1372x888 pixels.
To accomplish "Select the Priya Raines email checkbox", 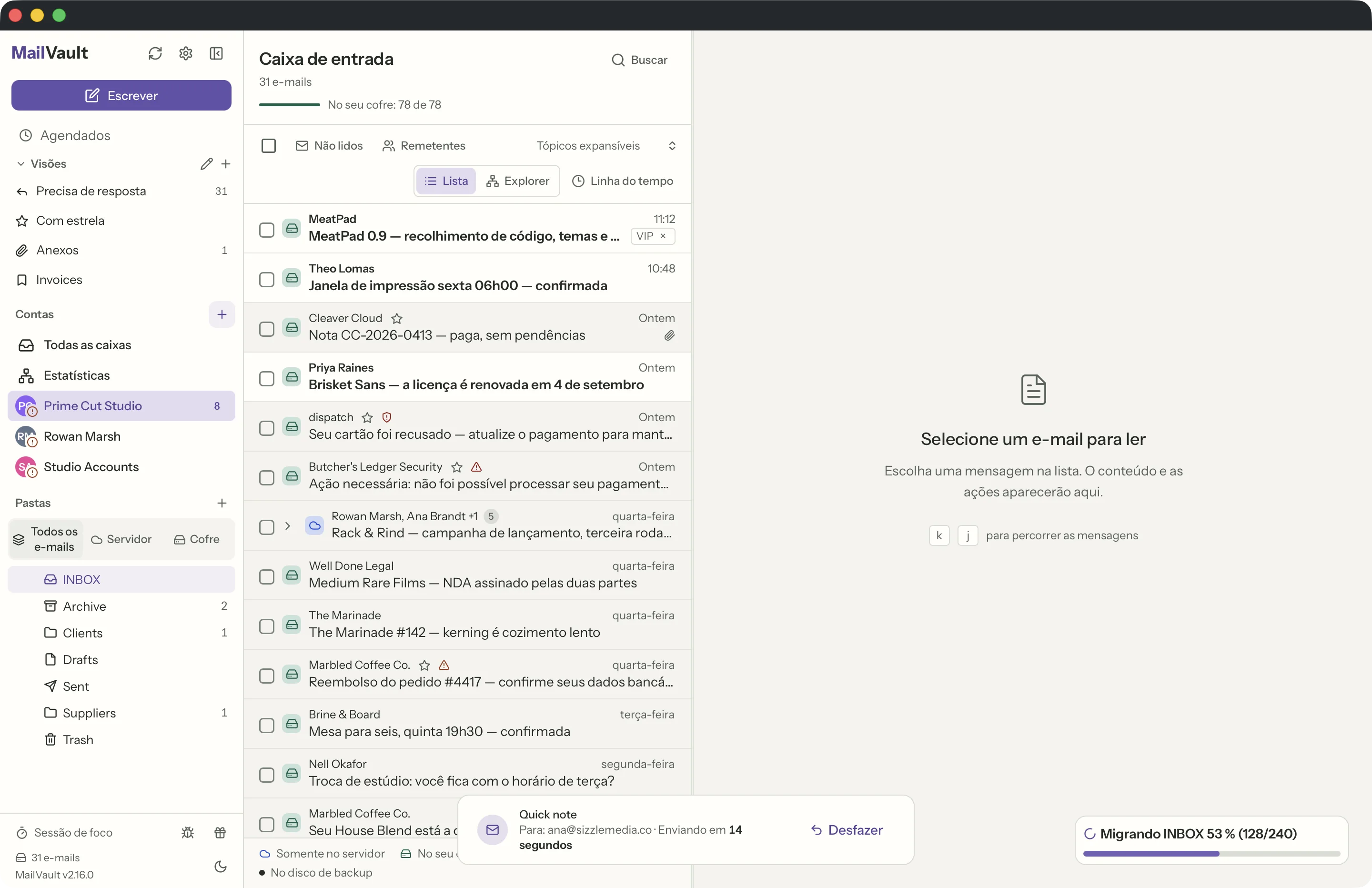I will coord(266,379).
